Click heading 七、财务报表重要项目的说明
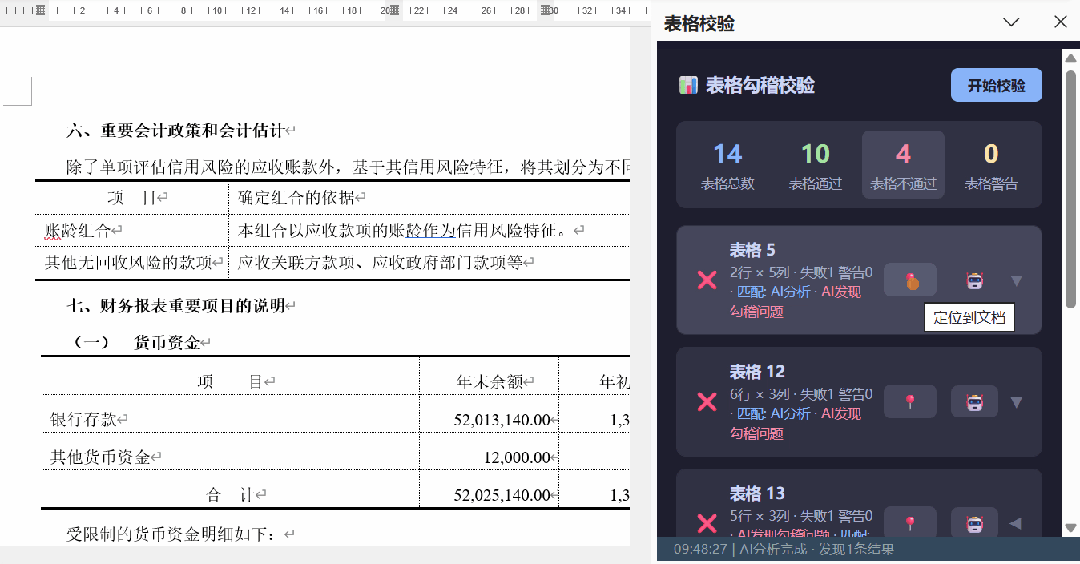Image resolution: width=1080 pixels, height=564 pixels. point(176,305)
